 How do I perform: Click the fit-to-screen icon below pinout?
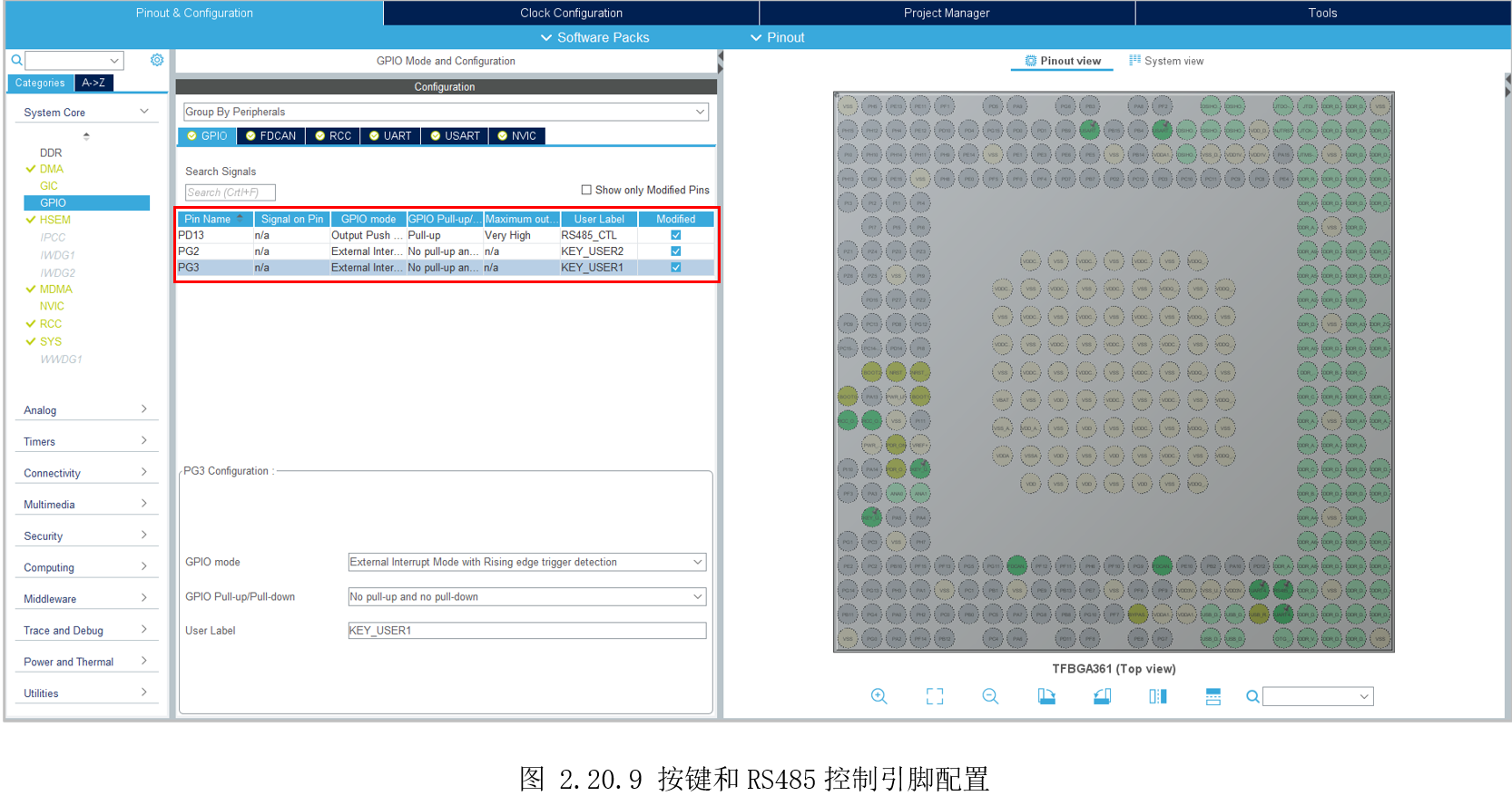click(x=935, y=696)
